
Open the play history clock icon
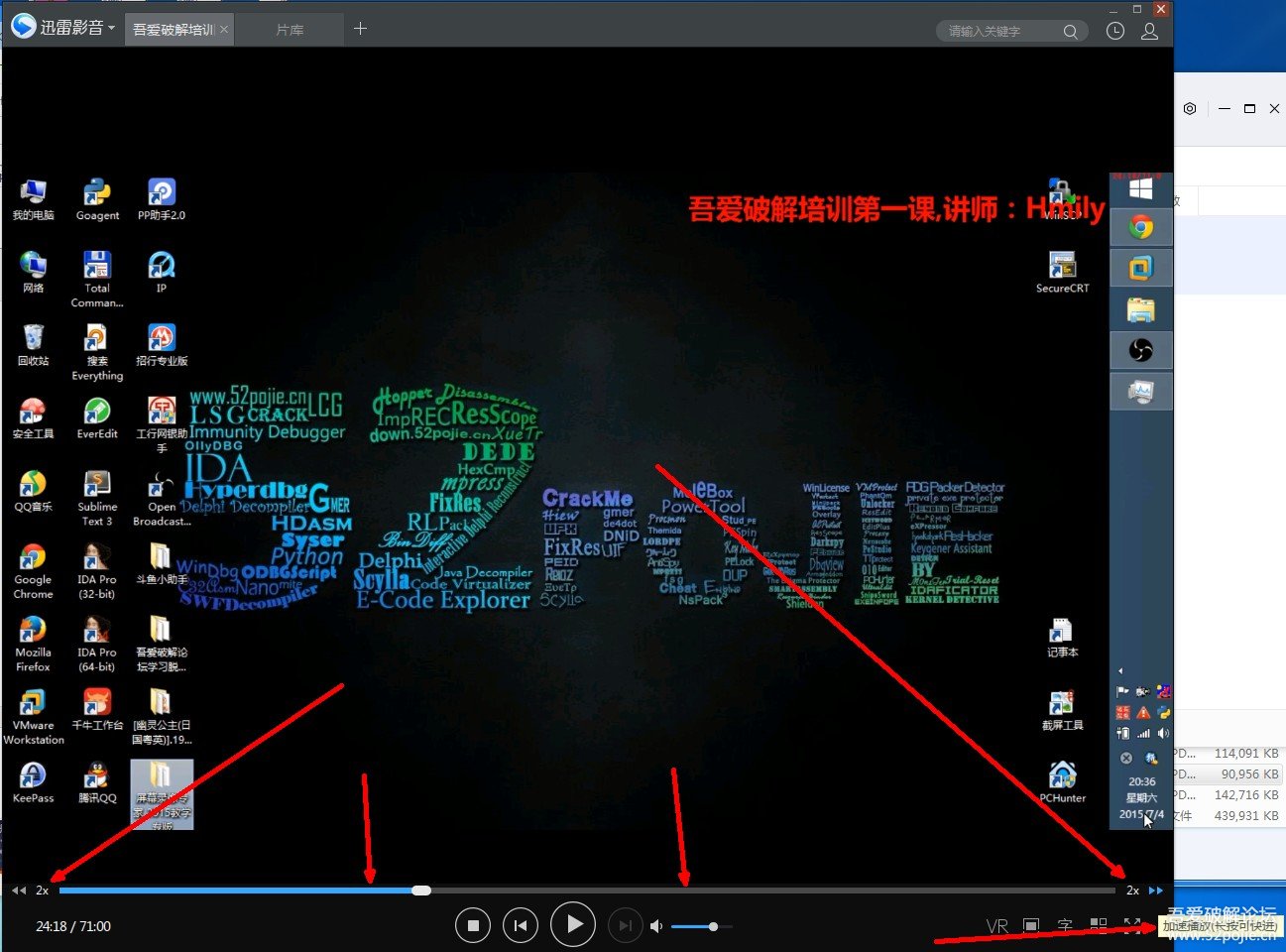pos(1114,31)
